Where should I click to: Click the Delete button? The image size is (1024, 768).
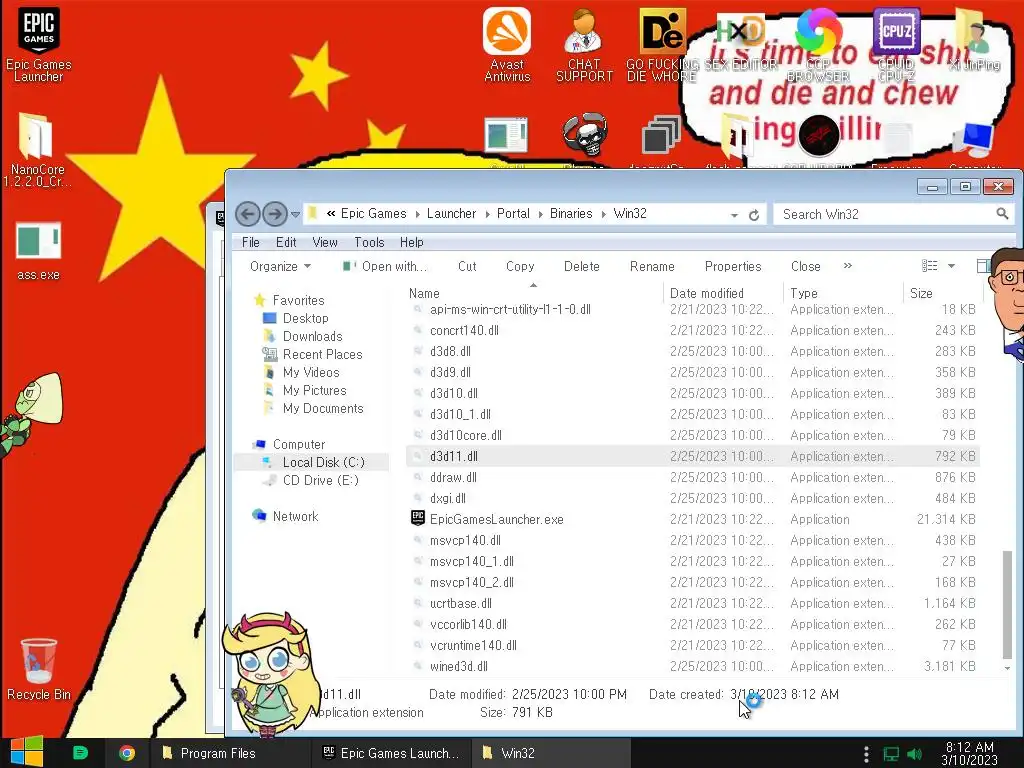pyautogui.click(x=581, y=266)
